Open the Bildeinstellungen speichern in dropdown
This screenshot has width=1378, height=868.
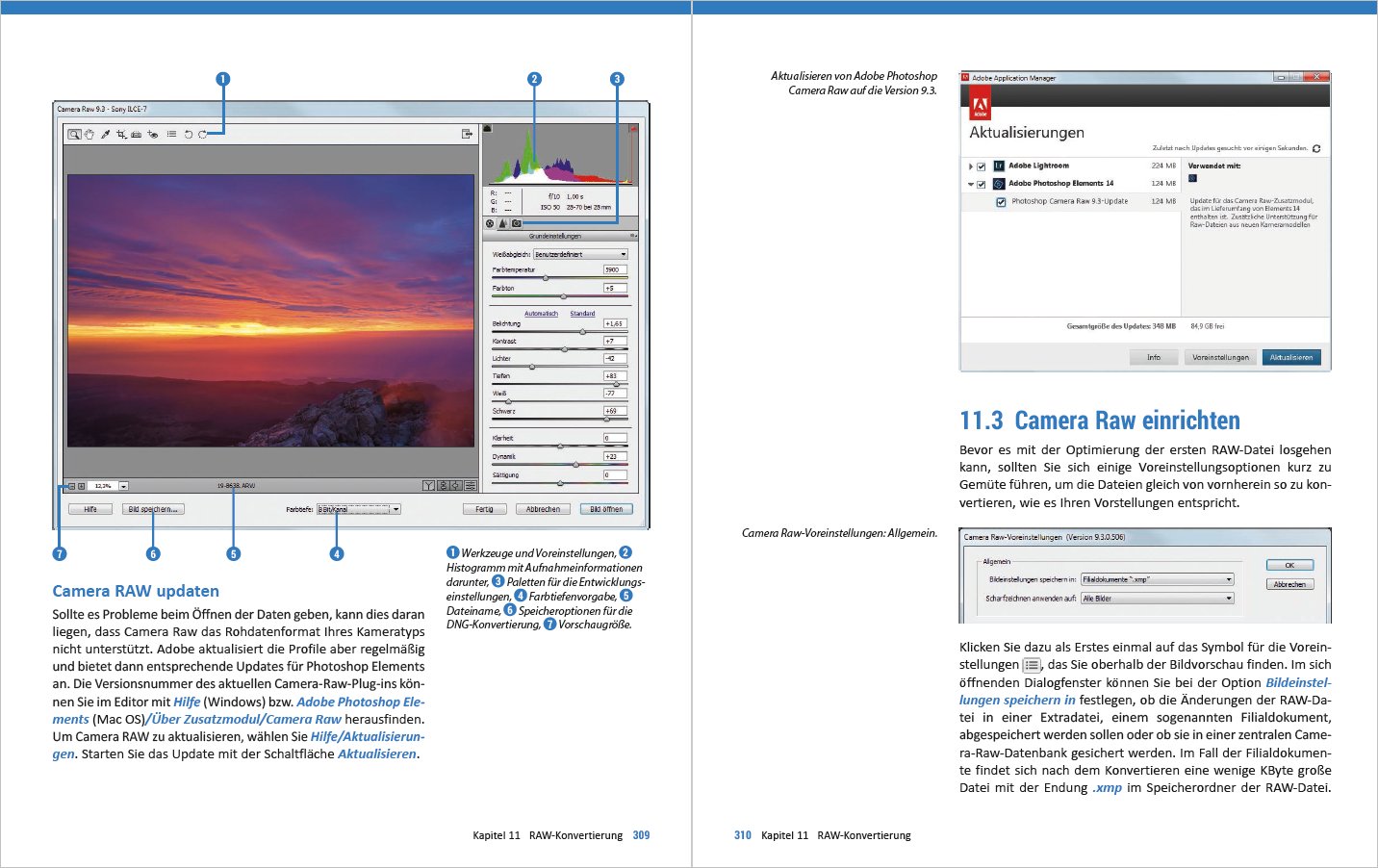1158,579
